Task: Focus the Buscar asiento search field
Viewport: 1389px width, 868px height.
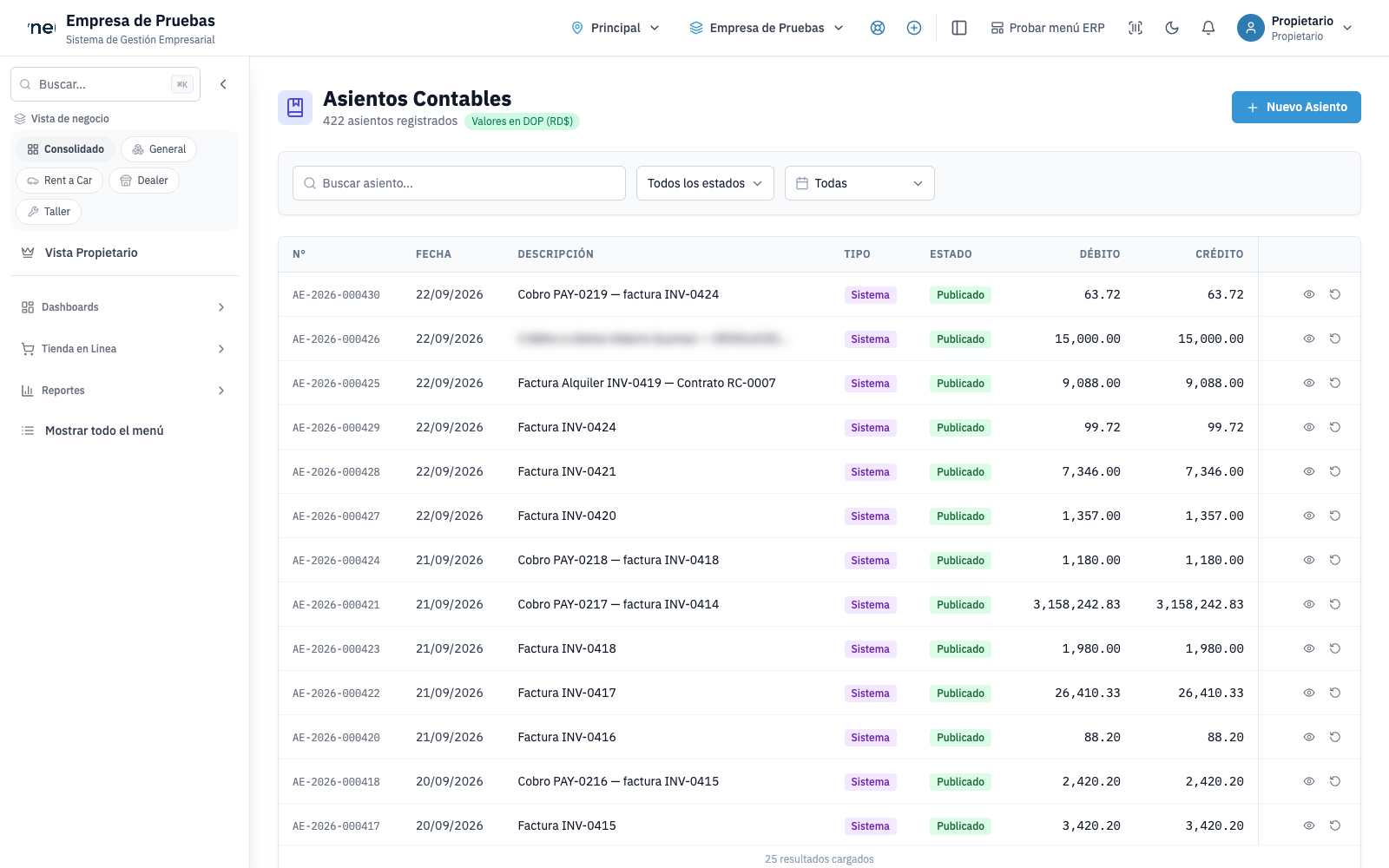Action: [x=459, y=183]
